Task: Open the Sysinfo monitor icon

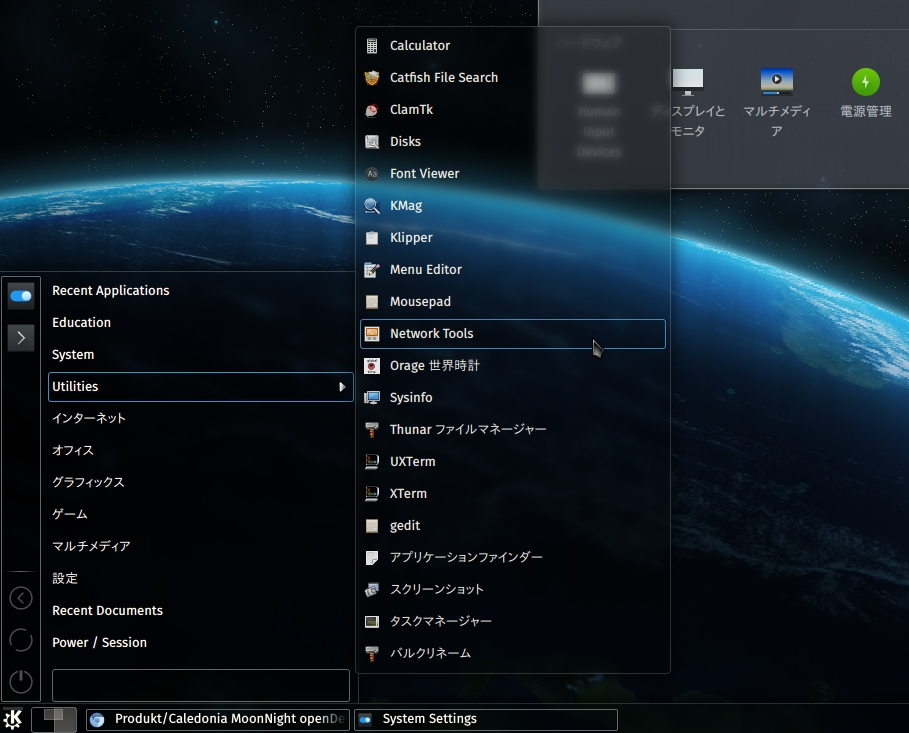Action: point(372,398)
